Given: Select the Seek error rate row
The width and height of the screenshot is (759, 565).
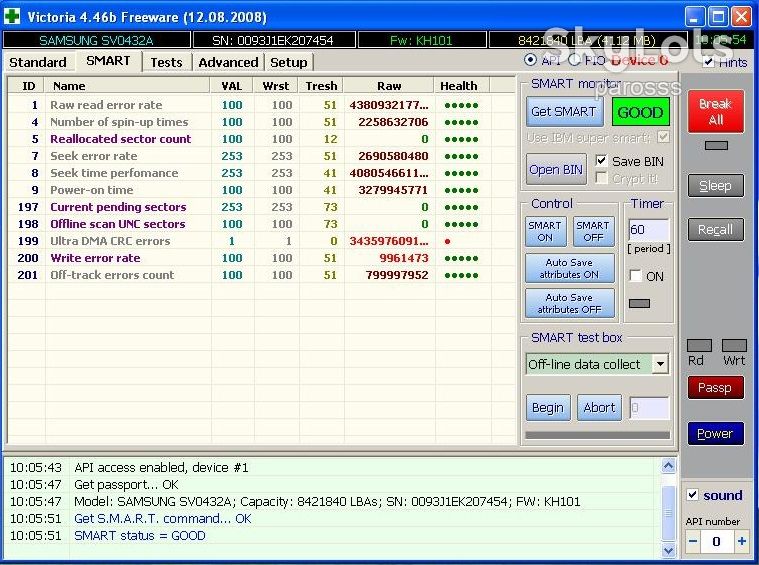Looking at the screenshot, I should [x=261, y=156].
